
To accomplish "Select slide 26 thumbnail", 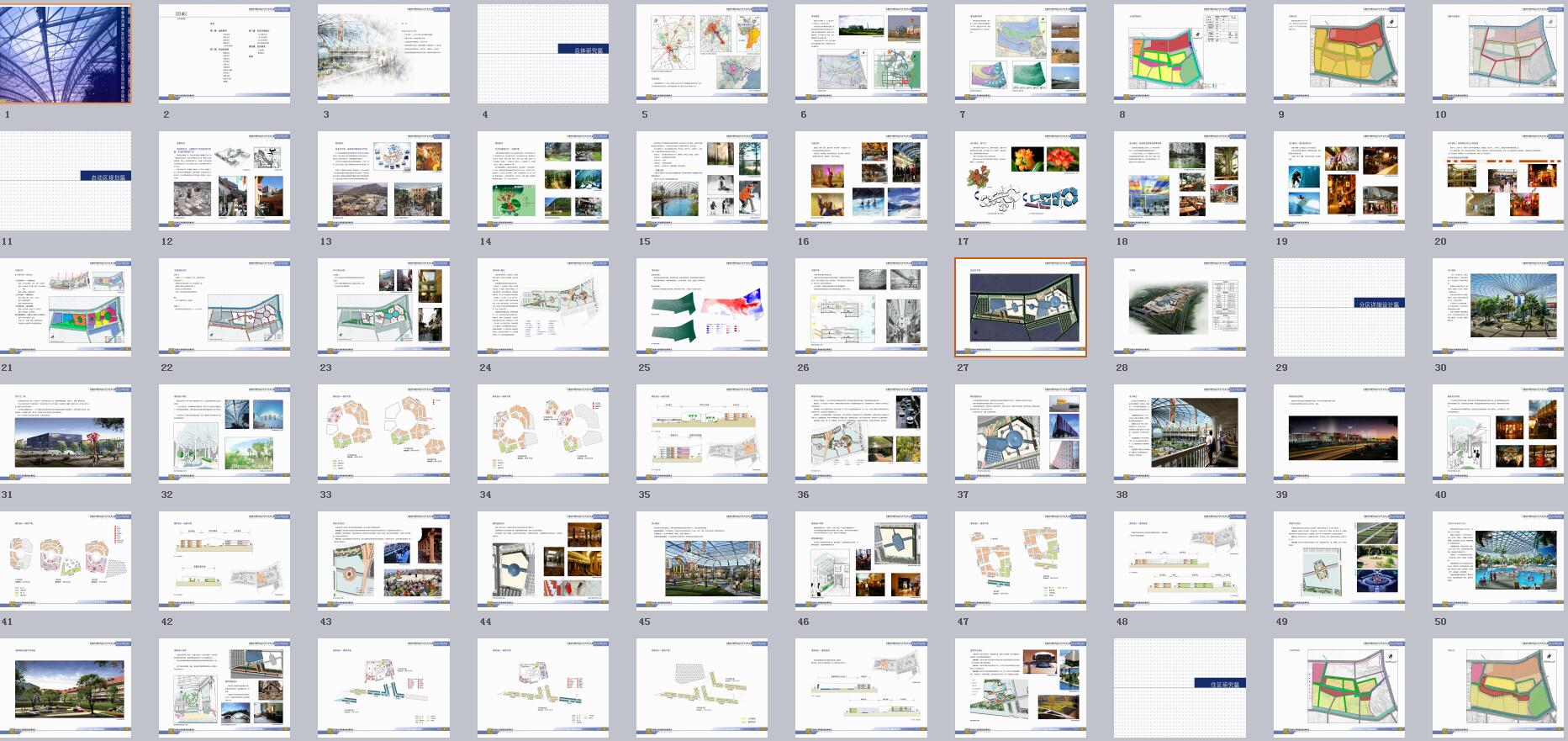I will 862,307.
